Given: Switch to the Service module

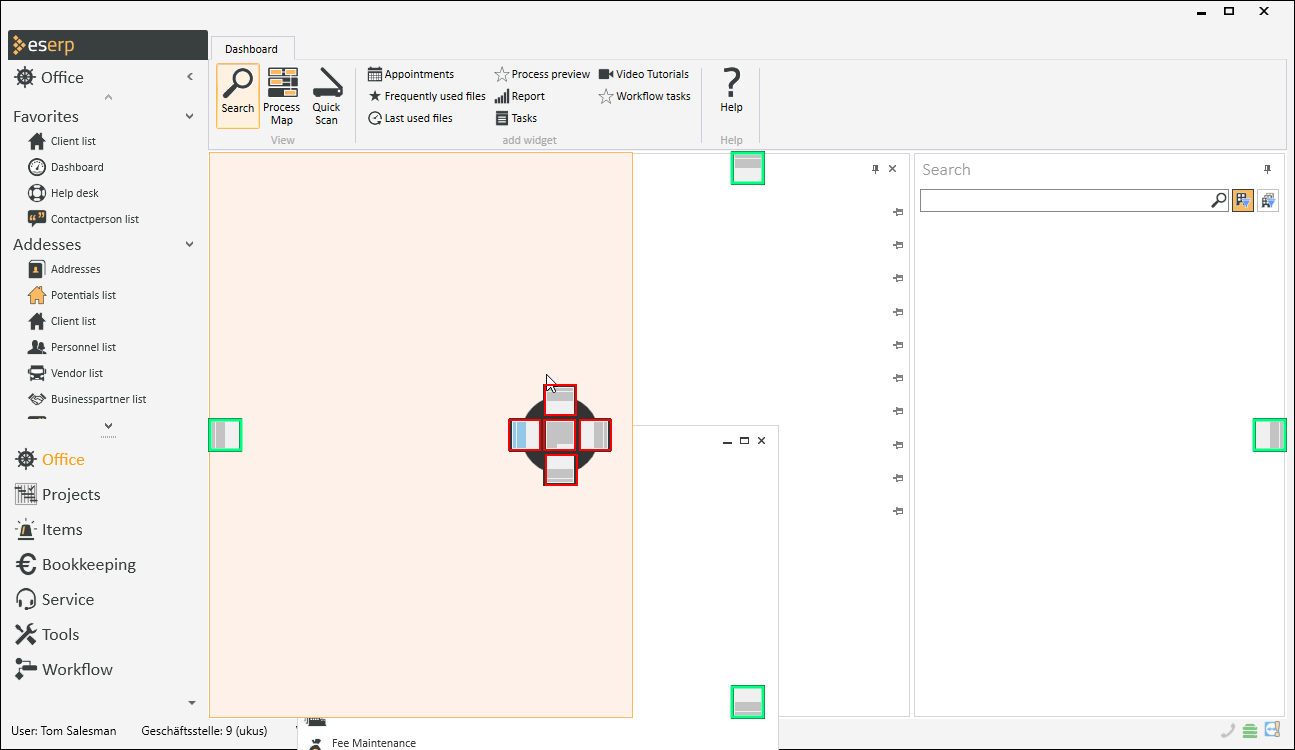Looking at the screenshot, I should coord(55,600).
